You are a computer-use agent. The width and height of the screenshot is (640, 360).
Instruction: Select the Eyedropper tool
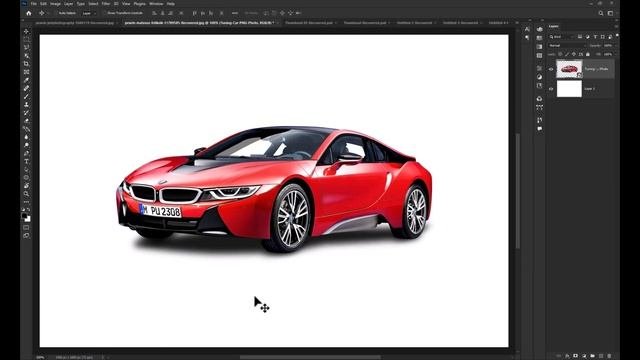click(x=27, y=80)
